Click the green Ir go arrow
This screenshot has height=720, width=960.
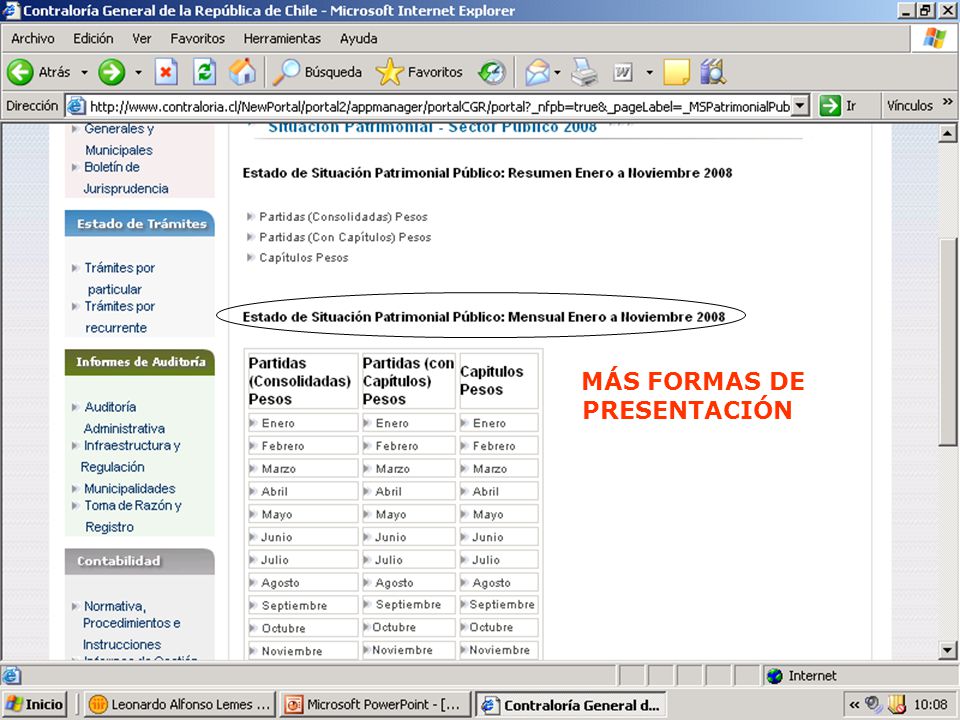tap(830, 106)
